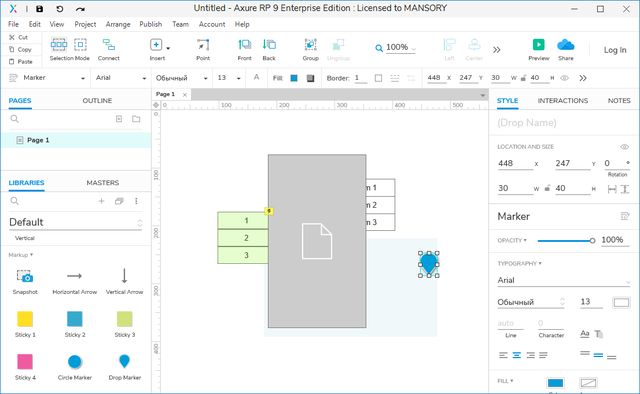640x394 pixels.
Task: Open the Insert dropdown arrow
Action: [x=168, y=48]
